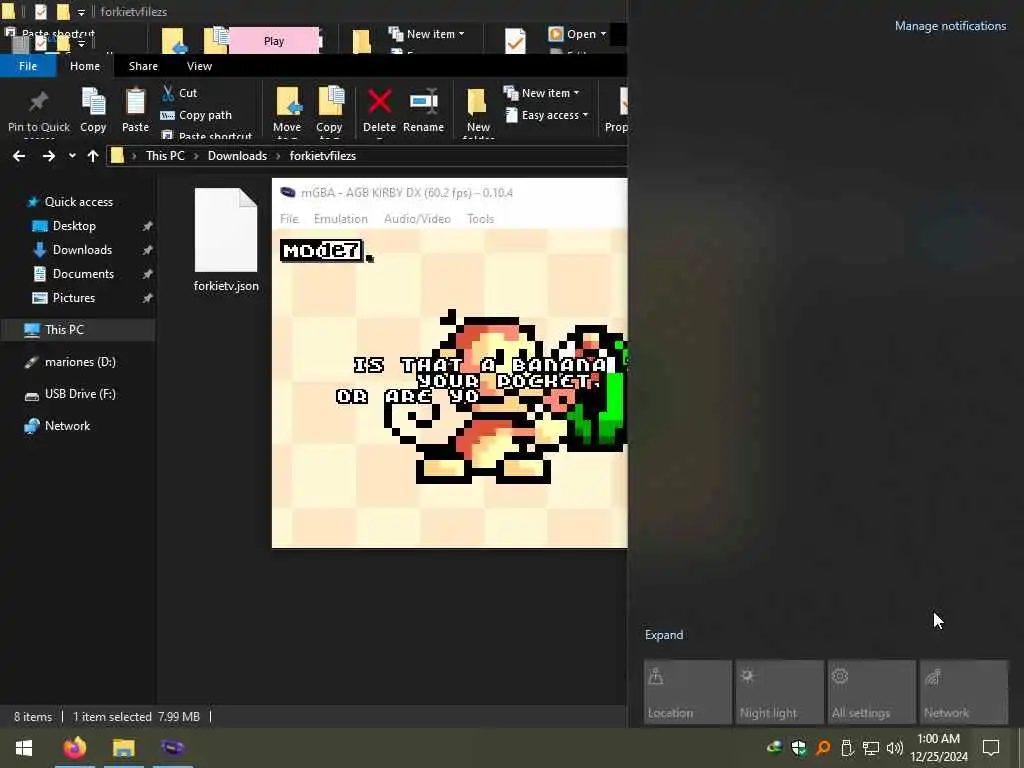Open mGBA Emulation menu
This screenshot has height=768, width=1024.
[340, 219]
